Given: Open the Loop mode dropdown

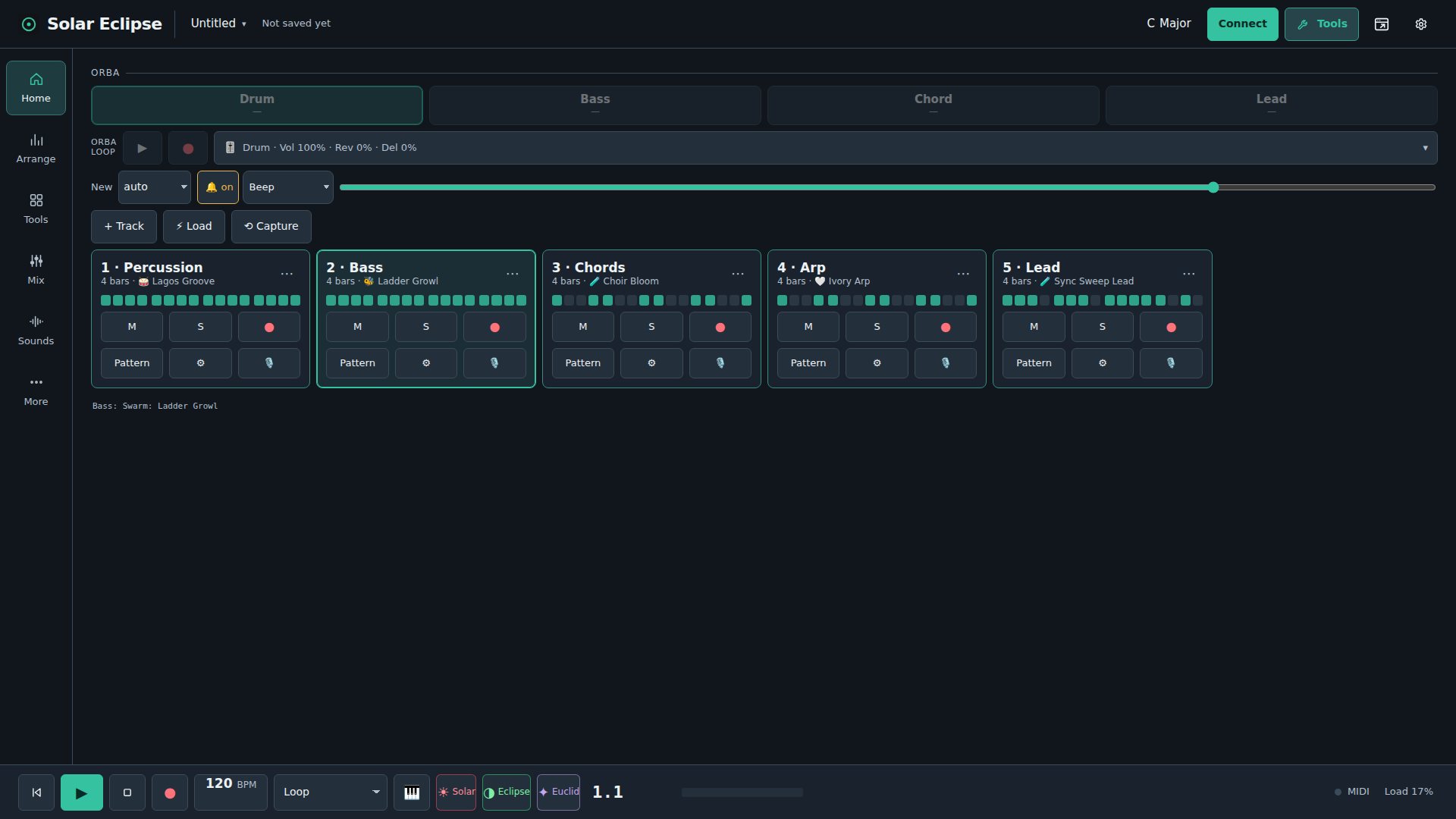Looking at the screenshot, I should click(x=331, y=792).
